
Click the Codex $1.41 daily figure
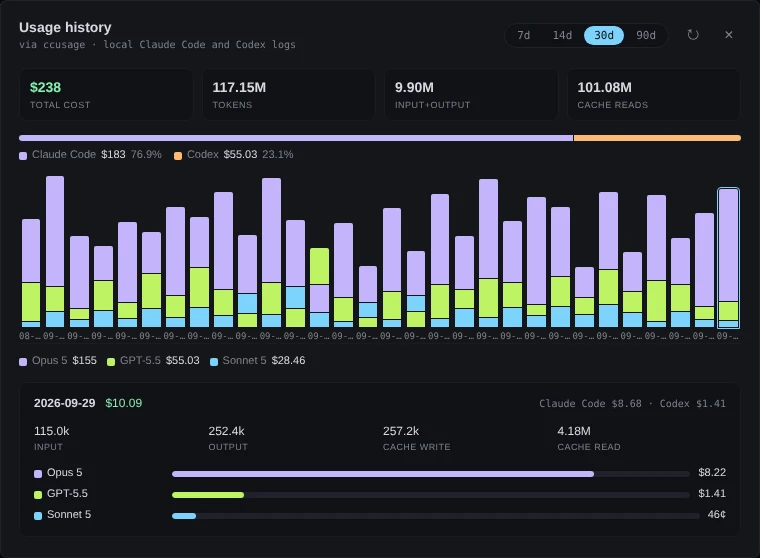693,404
